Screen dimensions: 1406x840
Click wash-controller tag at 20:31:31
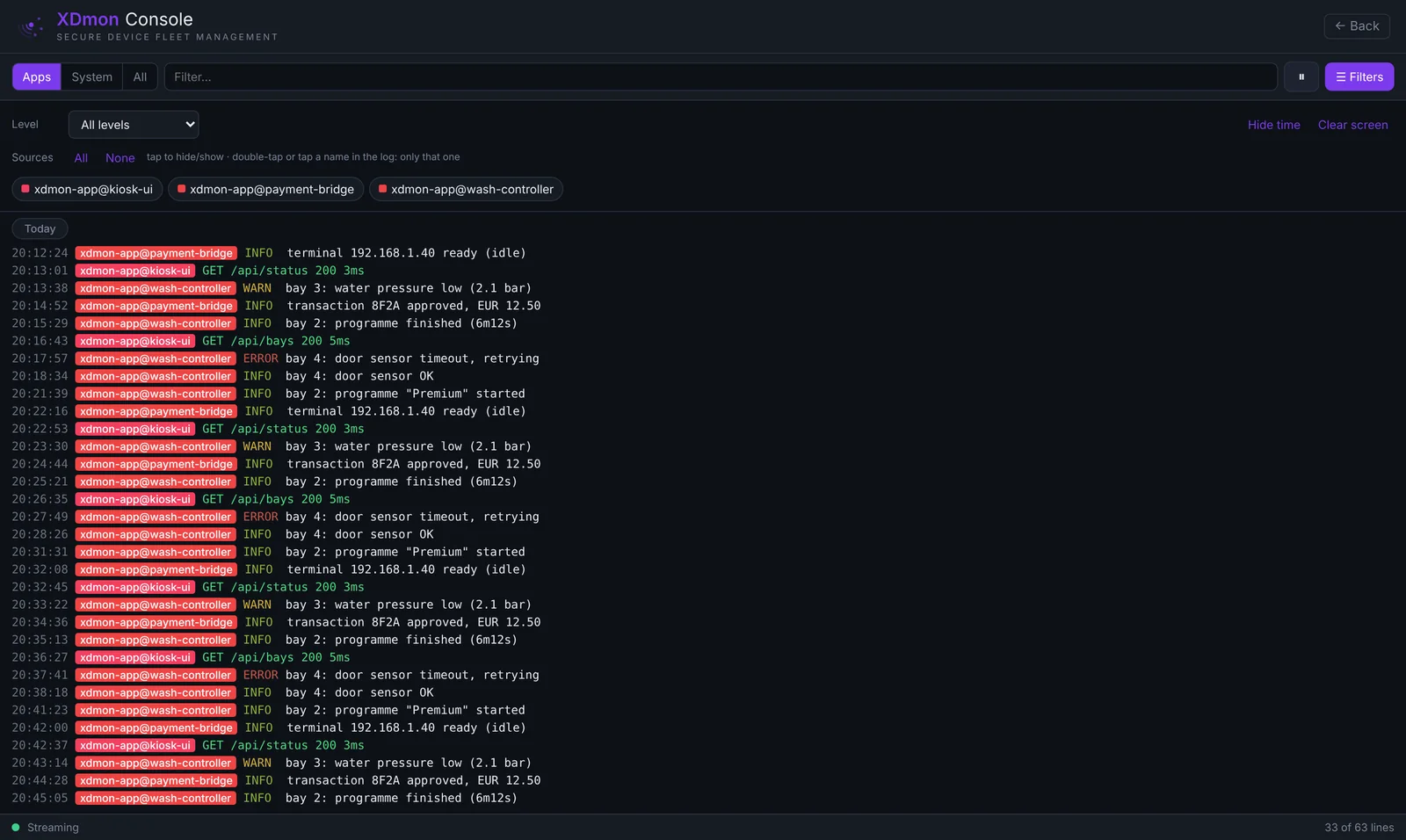pyautogui.click(x=156, y=552)
